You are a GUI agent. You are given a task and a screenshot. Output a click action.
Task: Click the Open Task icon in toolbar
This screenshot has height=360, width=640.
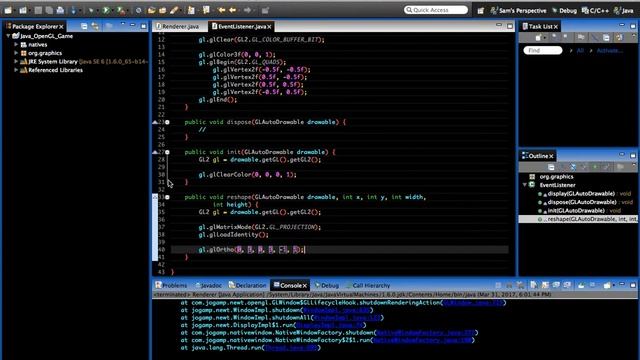click(162, 10)
